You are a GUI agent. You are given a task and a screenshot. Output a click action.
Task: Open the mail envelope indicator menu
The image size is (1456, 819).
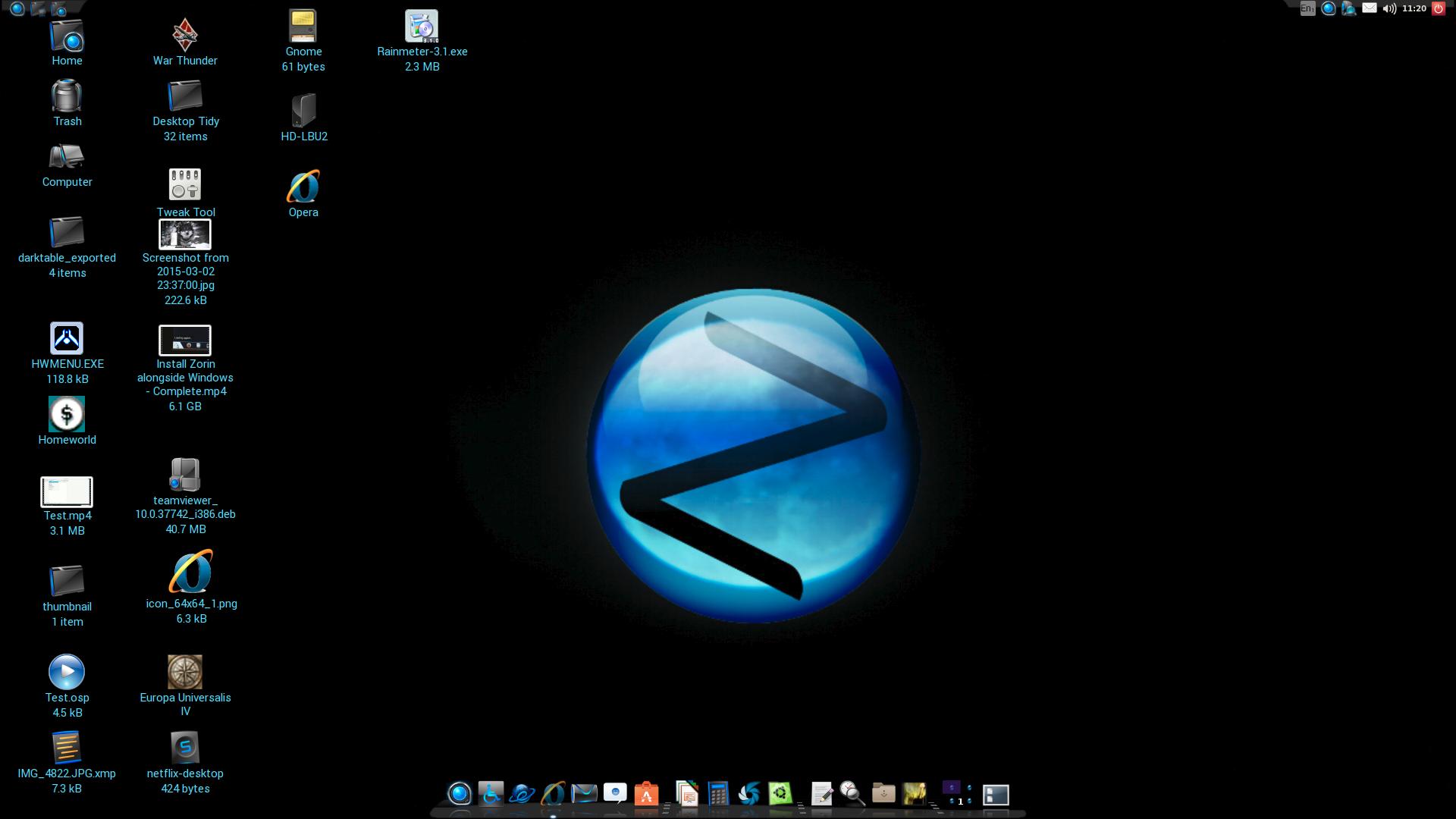coord(1370,8)
